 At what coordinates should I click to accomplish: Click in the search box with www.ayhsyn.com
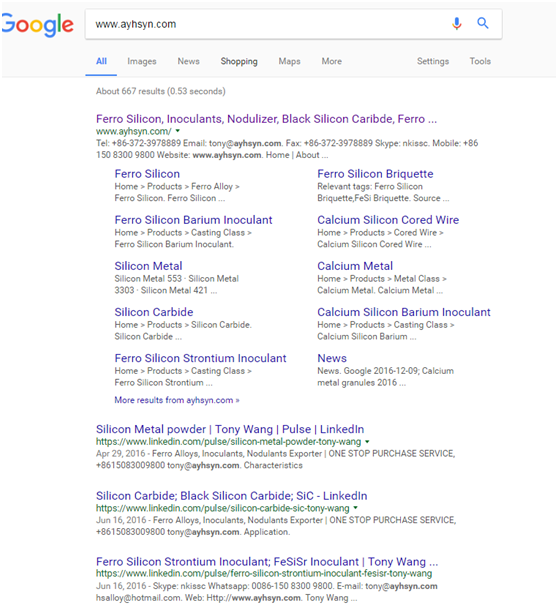tap(267, 24)
